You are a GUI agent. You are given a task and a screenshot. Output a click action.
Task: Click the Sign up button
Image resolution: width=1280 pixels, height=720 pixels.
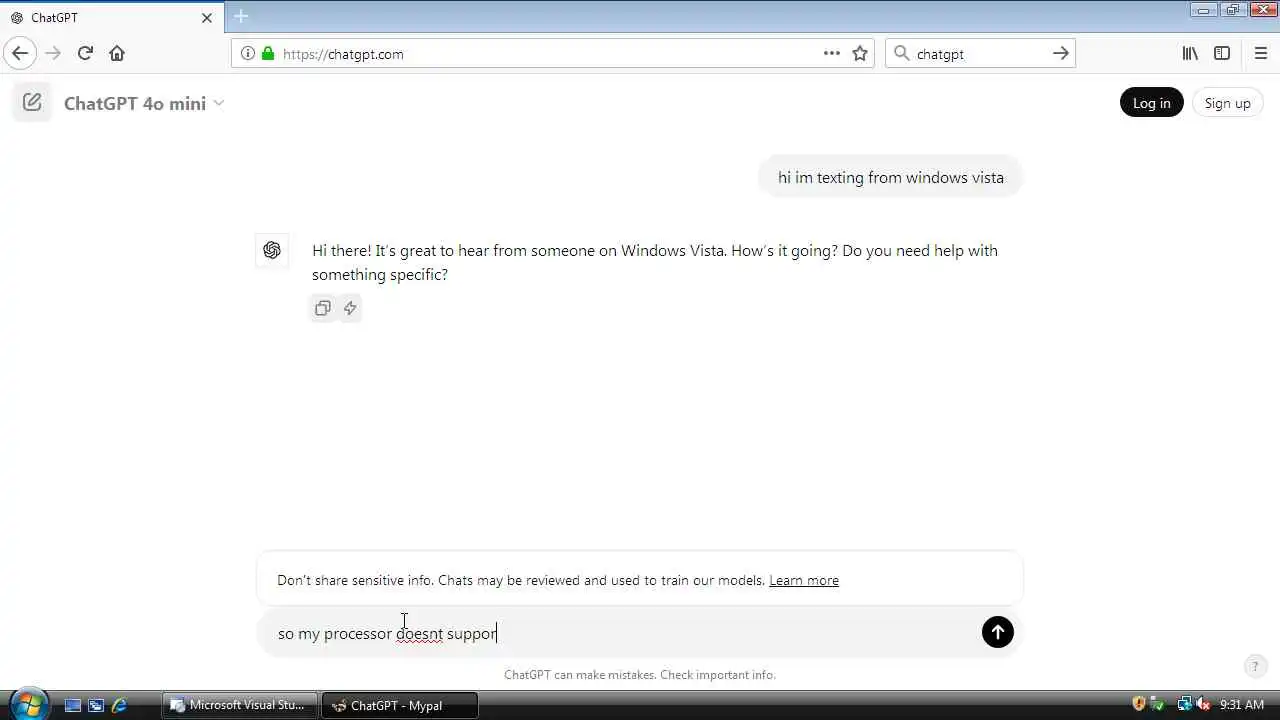point(1227,103)
